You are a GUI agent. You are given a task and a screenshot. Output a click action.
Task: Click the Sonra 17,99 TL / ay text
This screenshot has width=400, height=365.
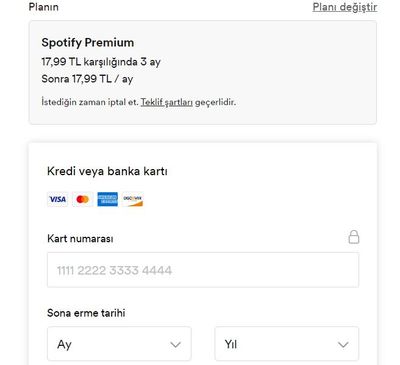(x=87, y=79)
